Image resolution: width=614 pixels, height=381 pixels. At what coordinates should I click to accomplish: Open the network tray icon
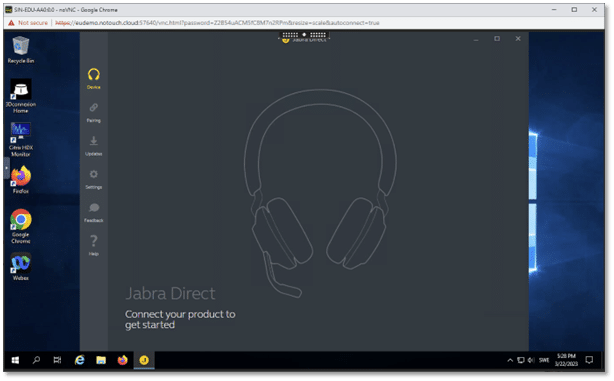click(520, 361)
